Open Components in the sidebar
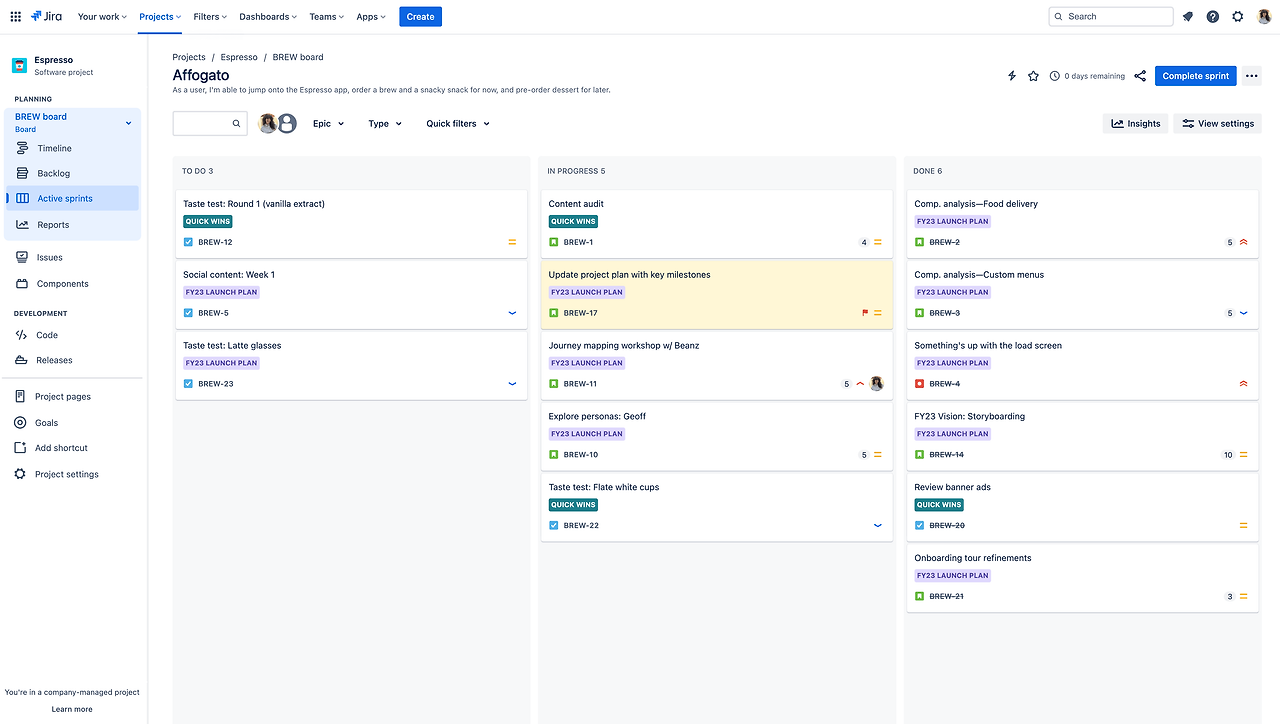The height and width of the screenshot is (724, 1280). [x=72, y=284]
